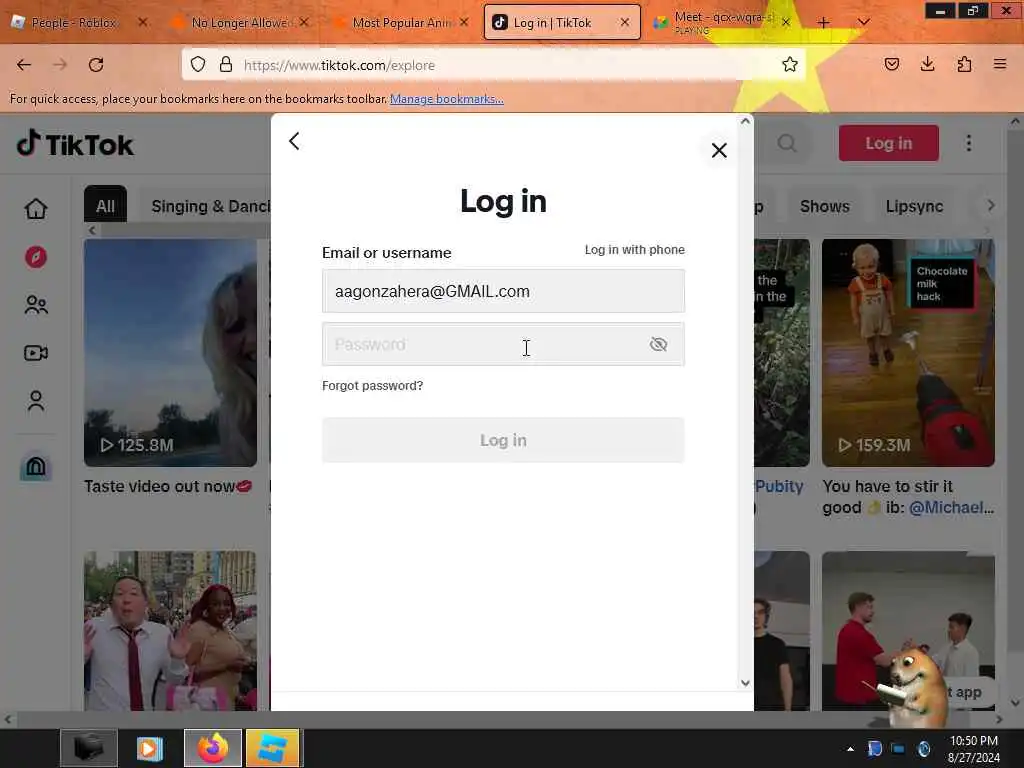The image size is (1024, 768).
Task: Open Profile sidebar icon
Action: [x=36, y=401]
